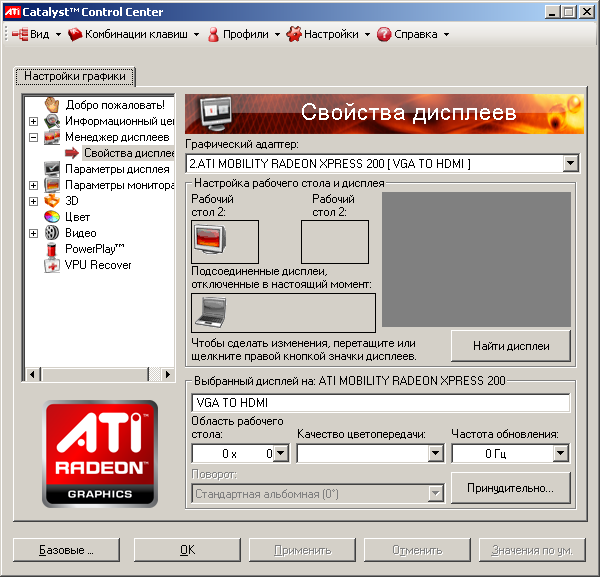Open the Область рабочего стола dropdown
Viewport: 600px width, 577px height.
281,453
